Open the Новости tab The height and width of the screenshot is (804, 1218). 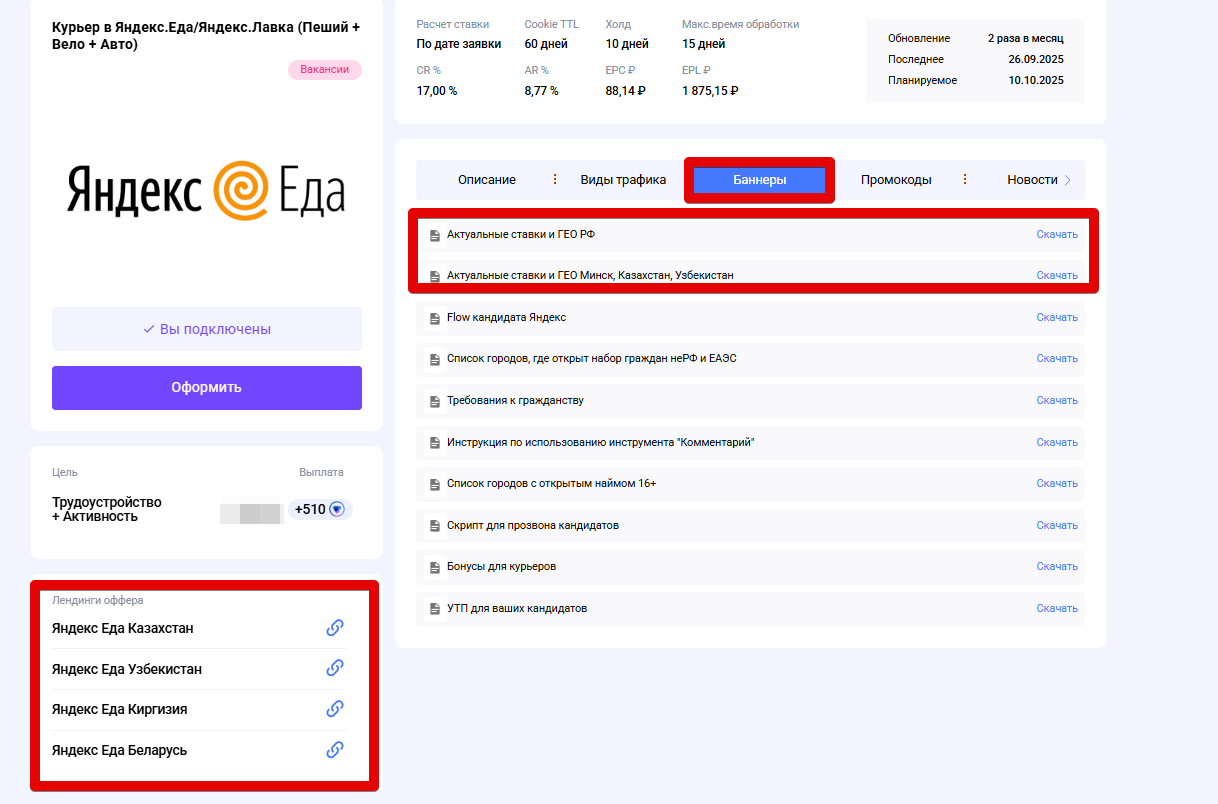(x=1032, y=180)
